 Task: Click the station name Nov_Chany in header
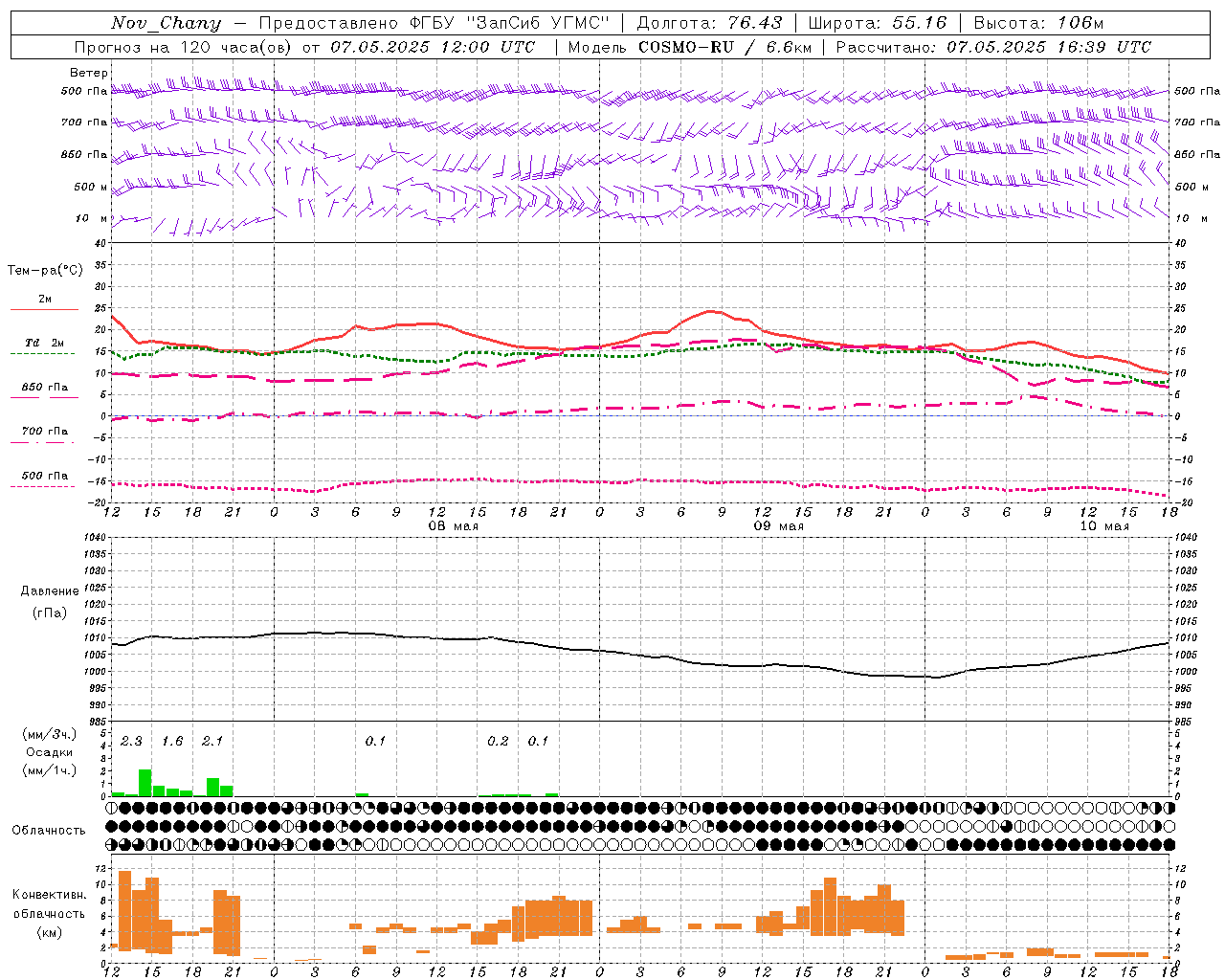click(x=166, y=23)
